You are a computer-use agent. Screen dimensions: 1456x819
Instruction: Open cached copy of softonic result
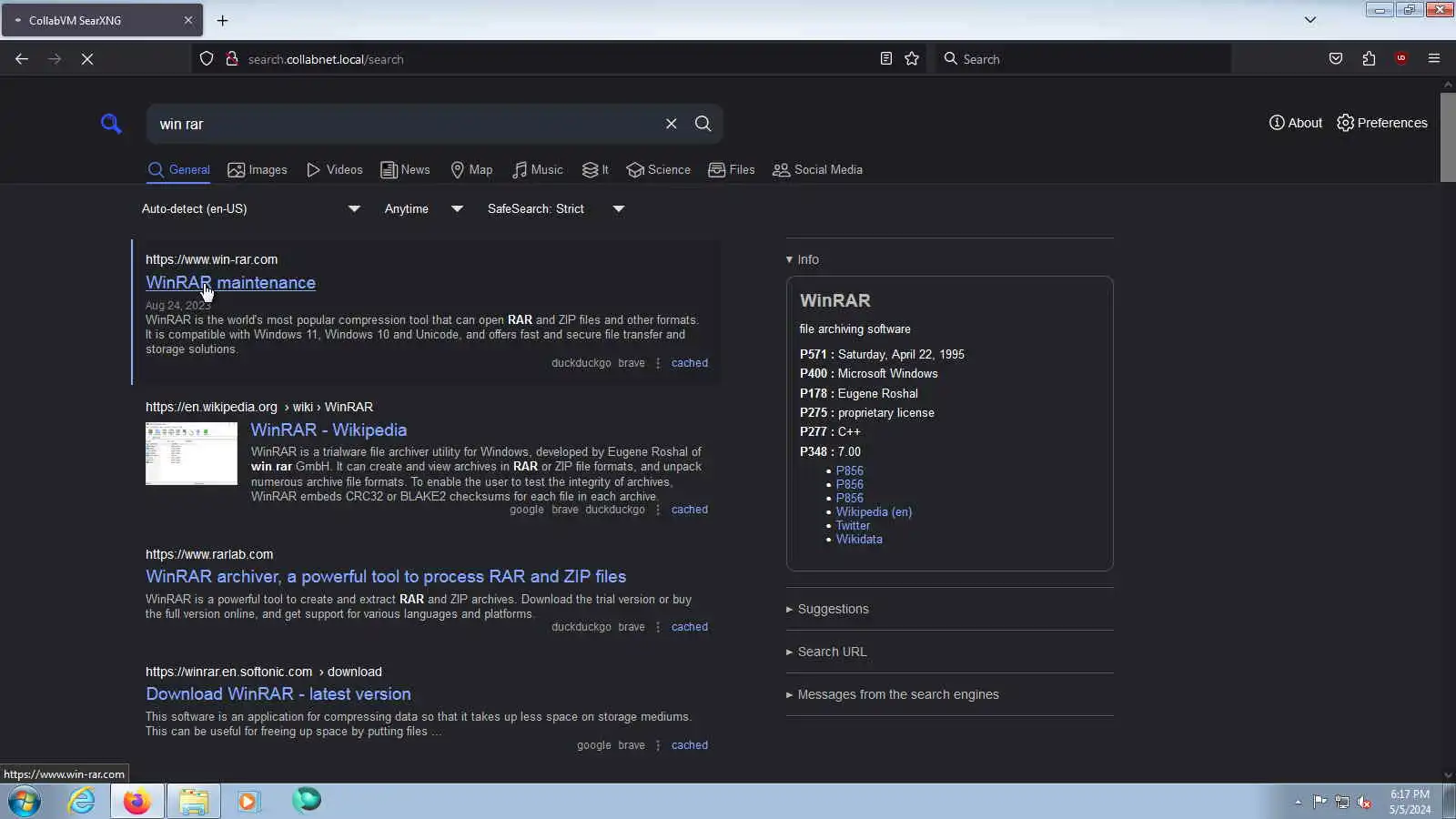tap(690, 745)
